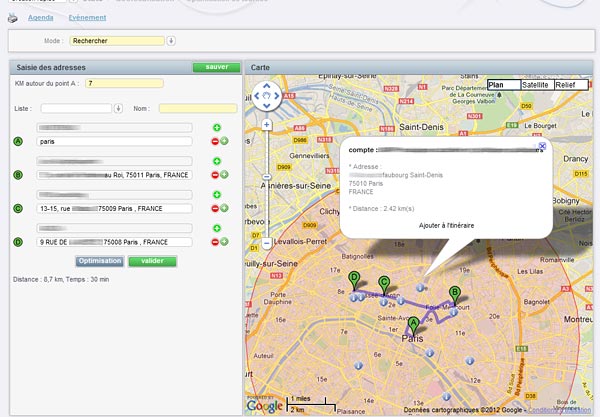Click the green C stop marker in the address list
The width and height of the screenshot is (600, 417).
coord(18,208)
